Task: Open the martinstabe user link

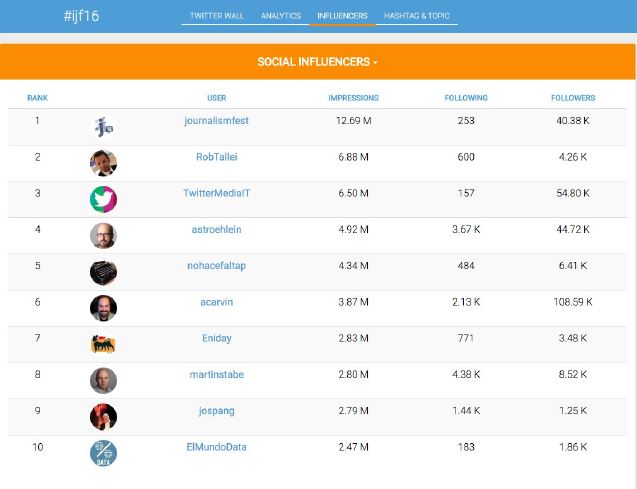Action: [x=217, y=374]
